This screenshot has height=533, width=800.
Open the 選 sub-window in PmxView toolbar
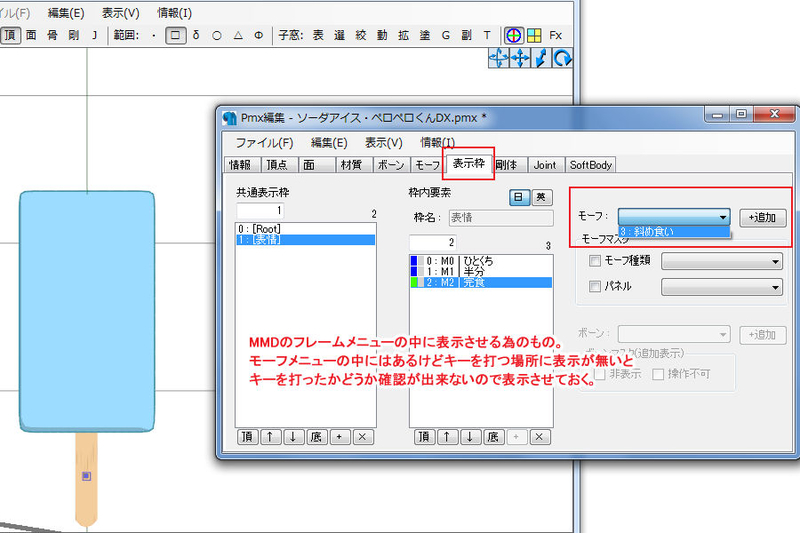(x=339, y=35)
